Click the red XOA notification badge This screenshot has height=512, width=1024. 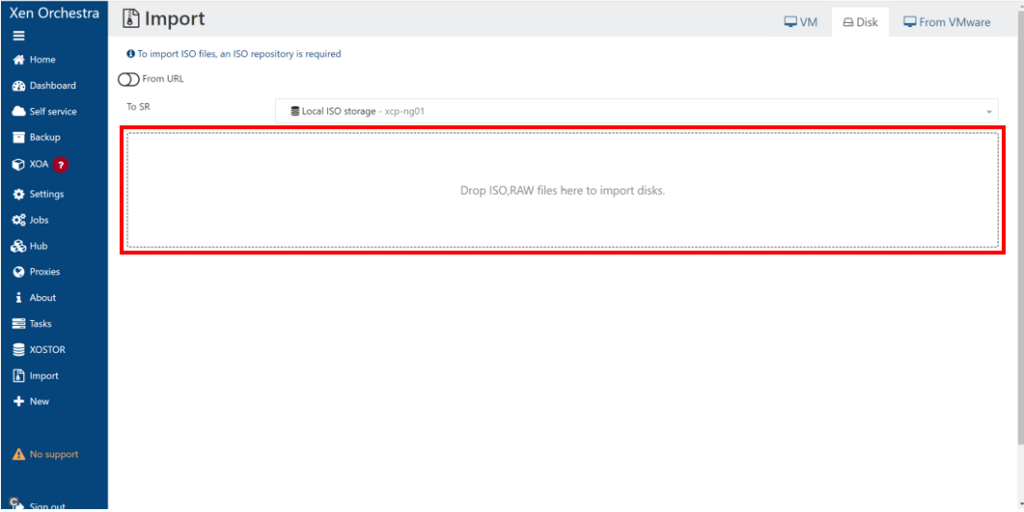(61, 165)
